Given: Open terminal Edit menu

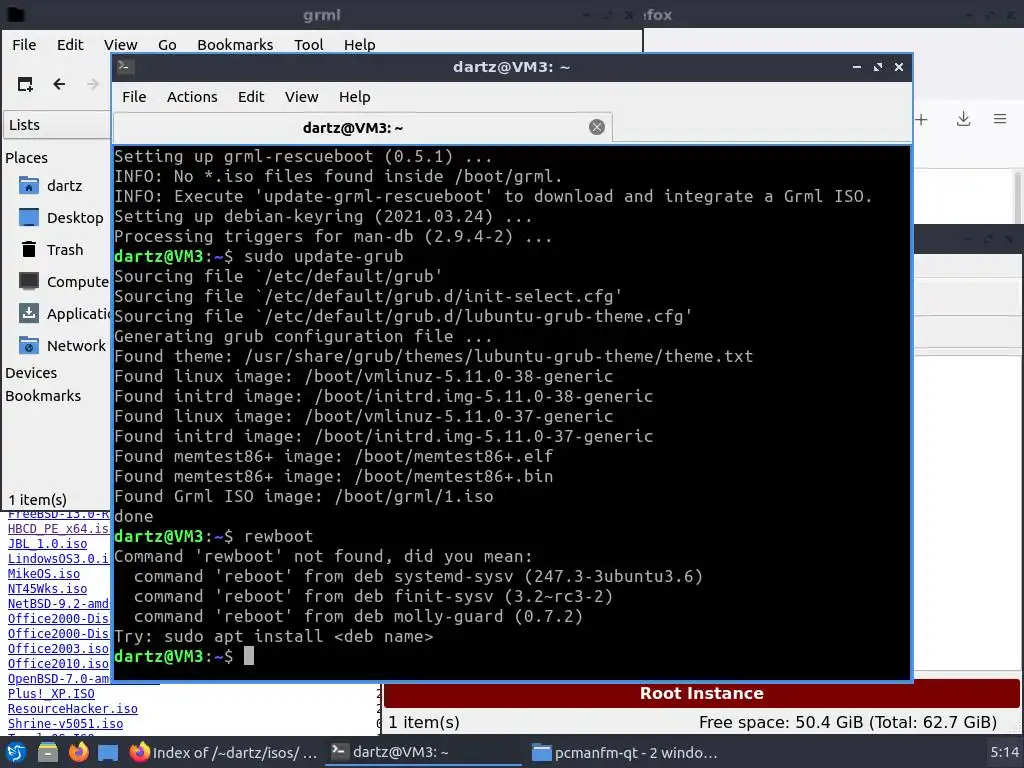Looking at the screenshot, I should (x=251, y=97).
